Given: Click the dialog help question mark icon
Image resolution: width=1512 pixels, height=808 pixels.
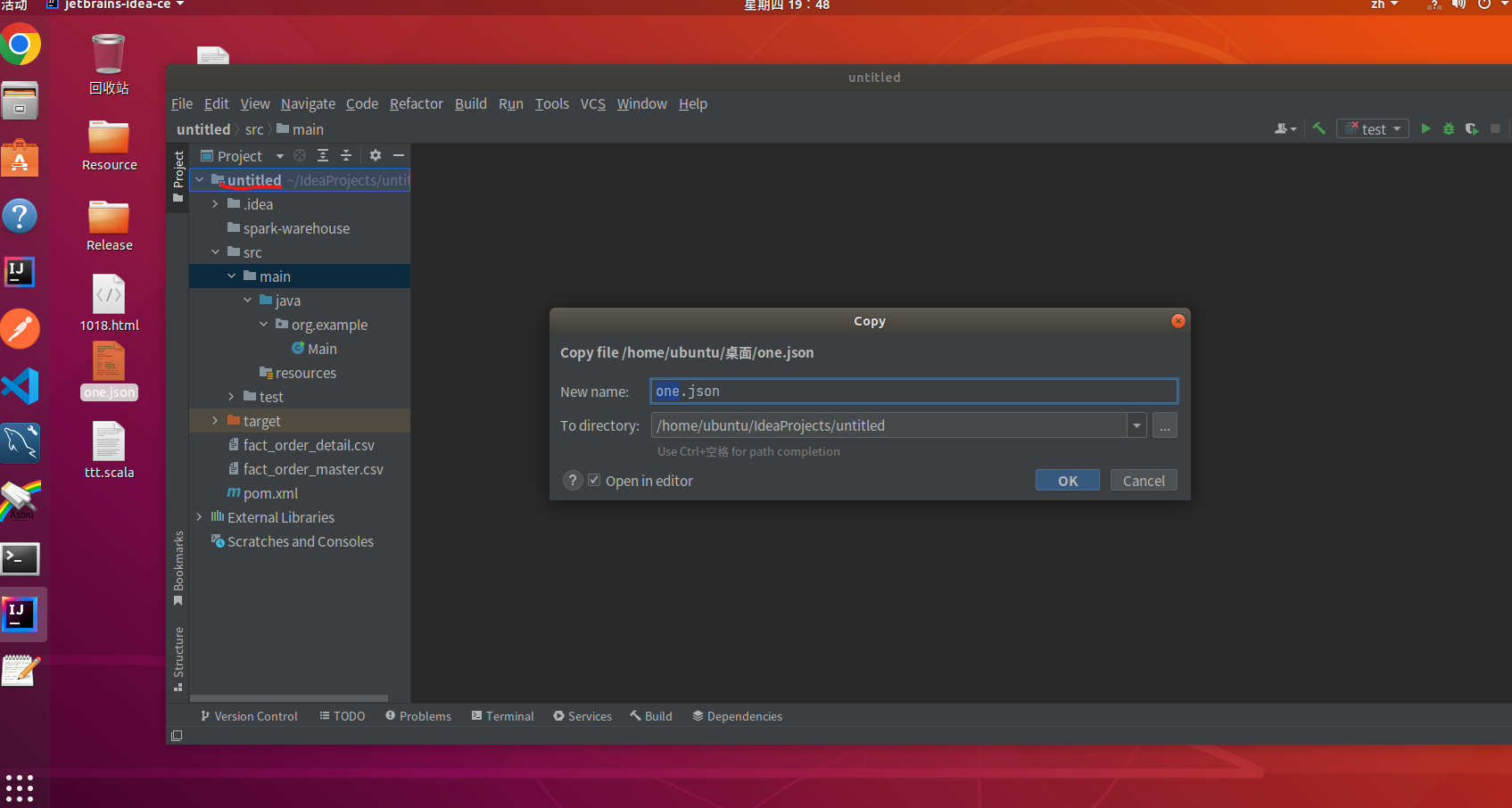Looking at the screenshot, I should tap(573, 481).
